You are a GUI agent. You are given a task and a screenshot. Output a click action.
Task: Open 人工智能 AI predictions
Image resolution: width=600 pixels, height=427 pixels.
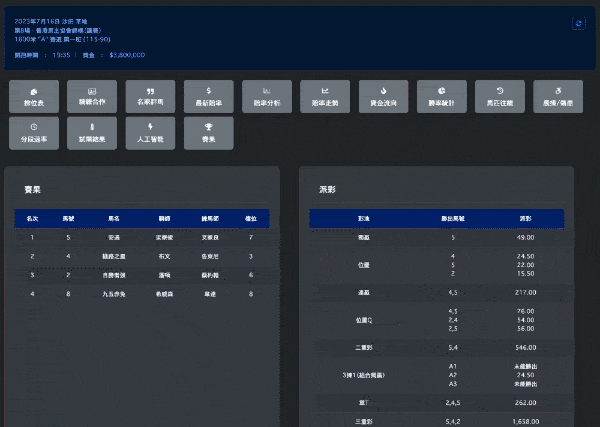tap(151, 133)
